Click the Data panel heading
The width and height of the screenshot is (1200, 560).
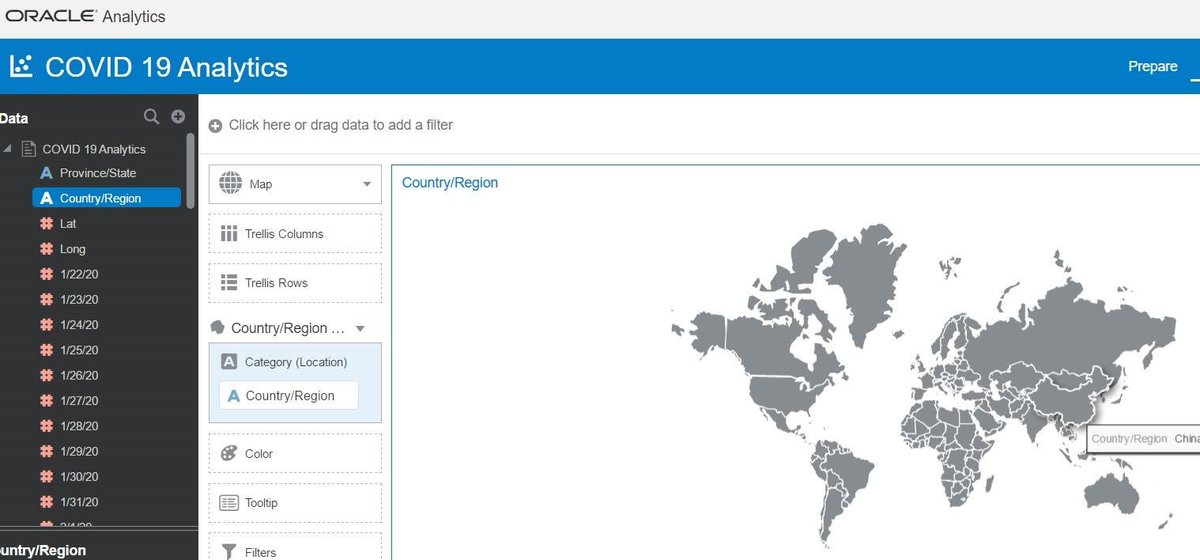coord(14,118)
